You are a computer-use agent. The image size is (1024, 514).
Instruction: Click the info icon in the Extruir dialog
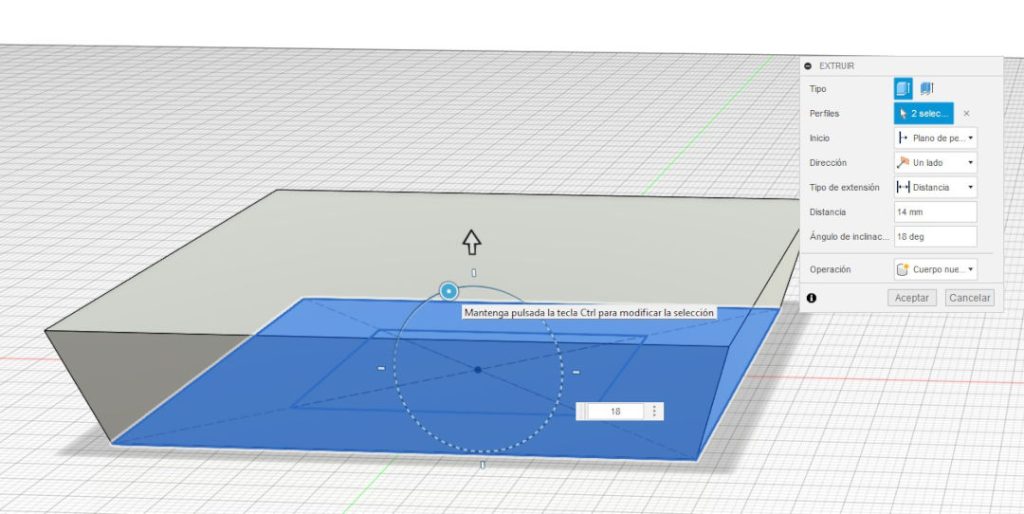811,298
